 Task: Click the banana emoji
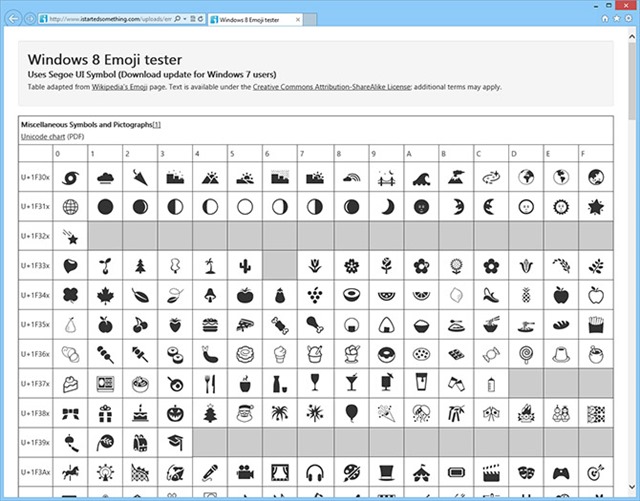coord(491,295)
